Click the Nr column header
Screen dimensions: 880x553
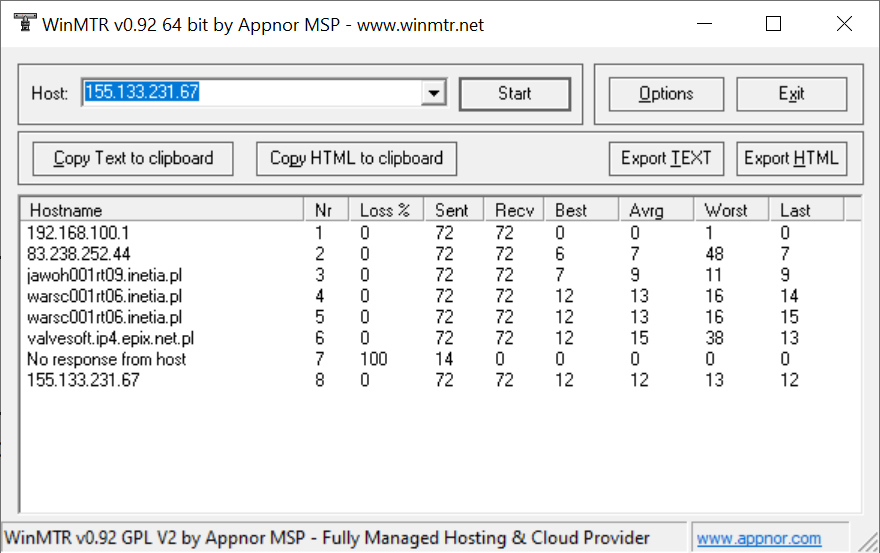point(326,210)
